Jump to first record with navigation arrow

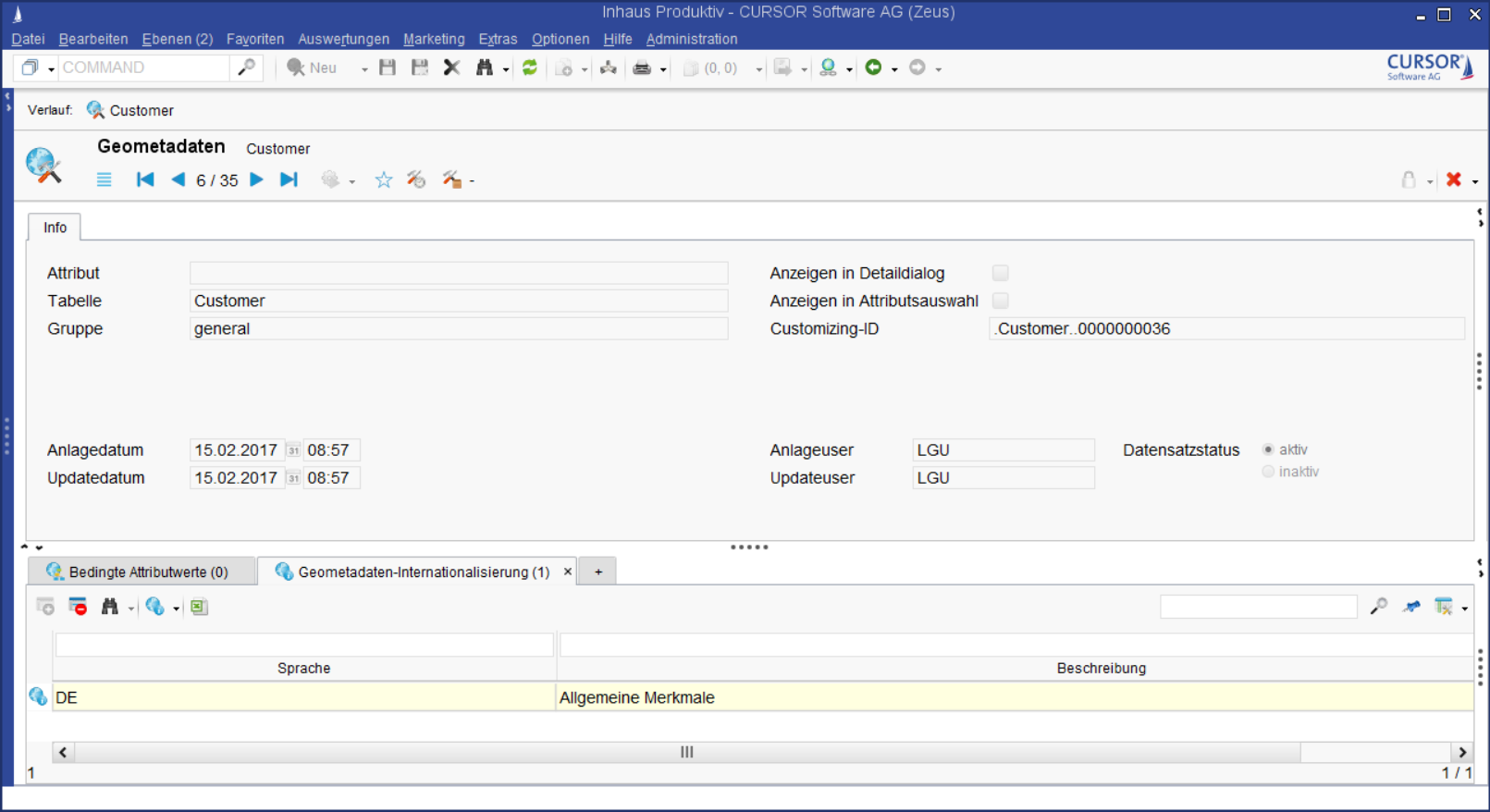145,179
